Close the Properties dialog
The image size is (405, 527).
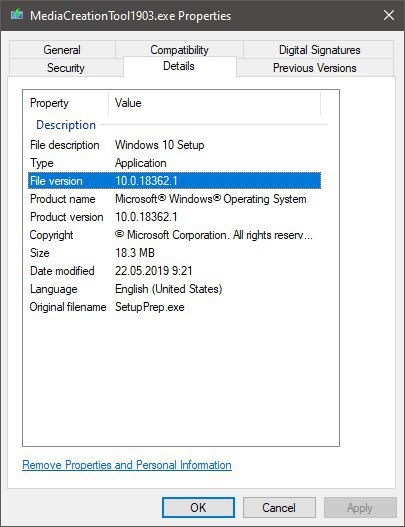pyautogui.click(x=389, y=15)
